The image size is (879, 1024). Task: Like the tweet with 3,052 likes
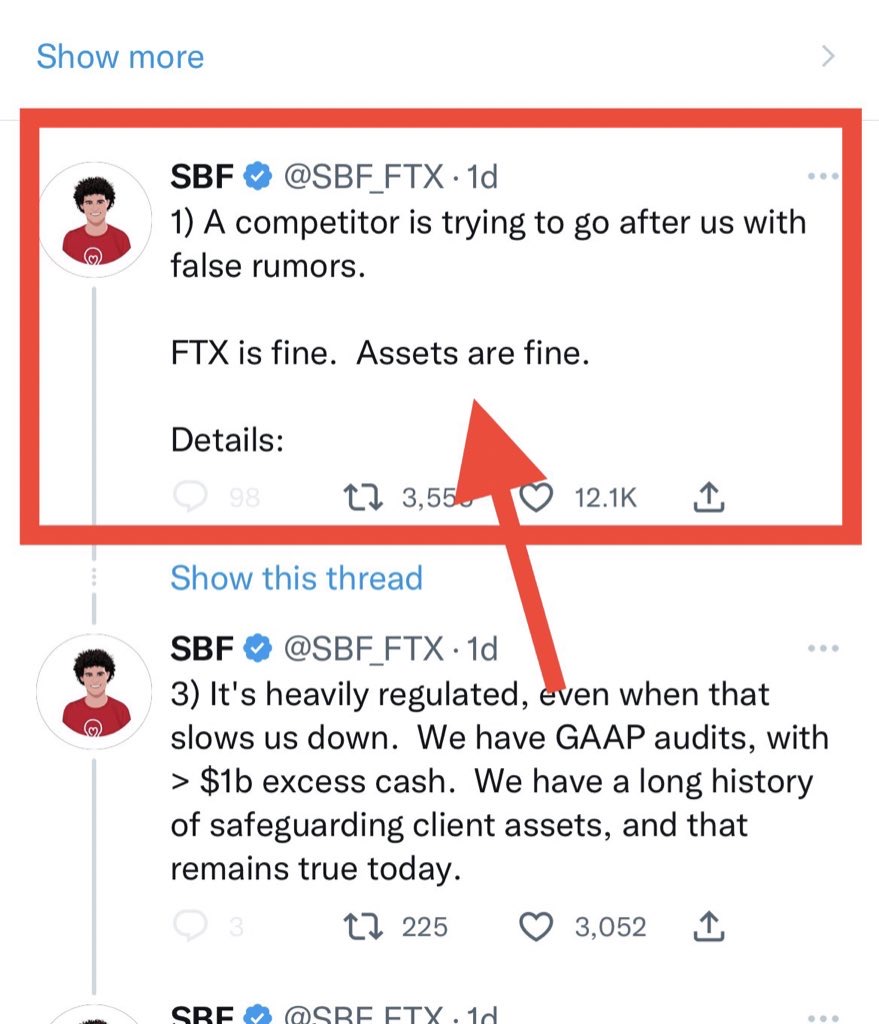[537, 927]
